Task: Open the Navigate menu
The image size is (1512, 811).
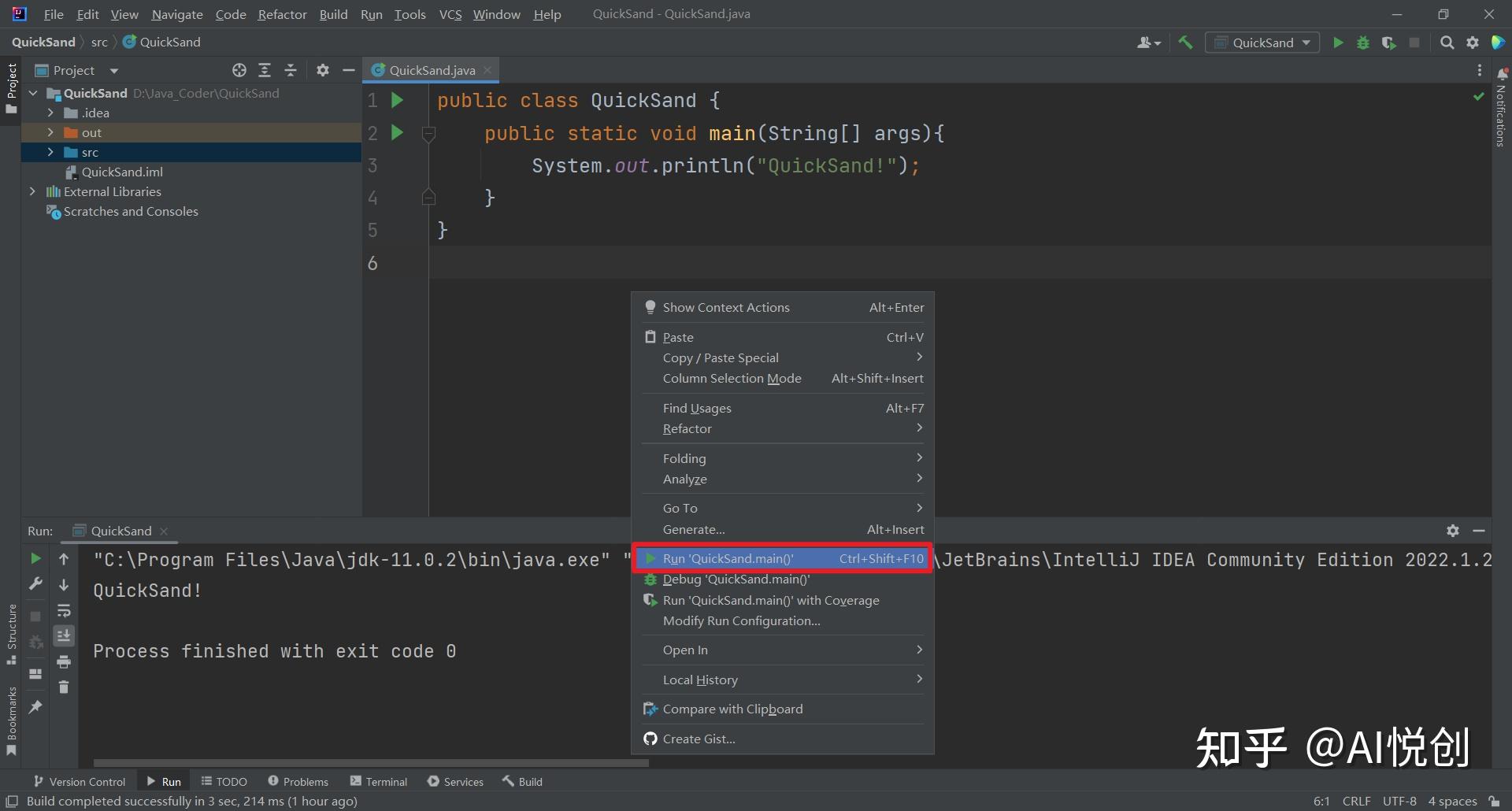Action: click(177, 14)
